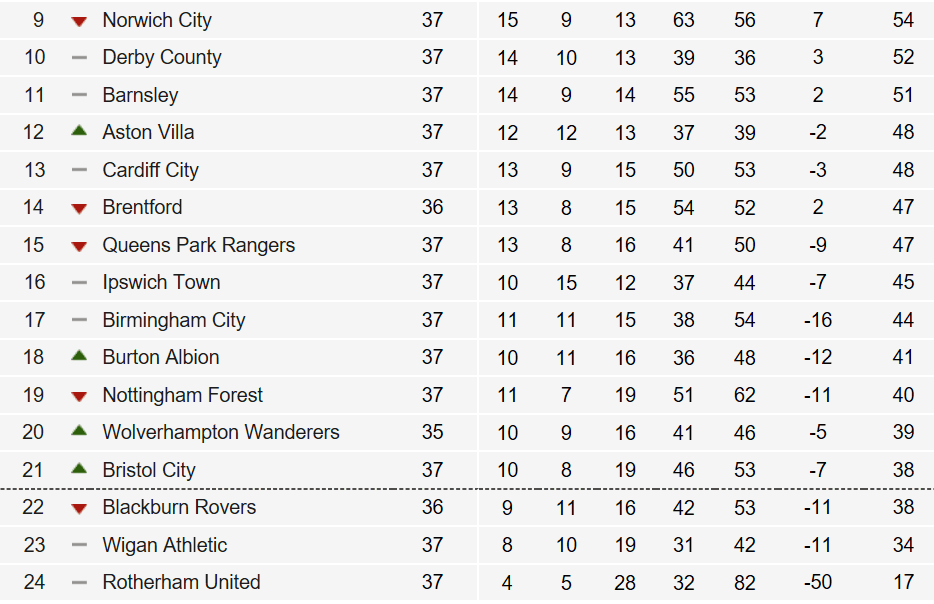934x604 pixels.
Task: Click the green up arrow for Wolverhampton Wanderers
Action: tap(79, 432)
